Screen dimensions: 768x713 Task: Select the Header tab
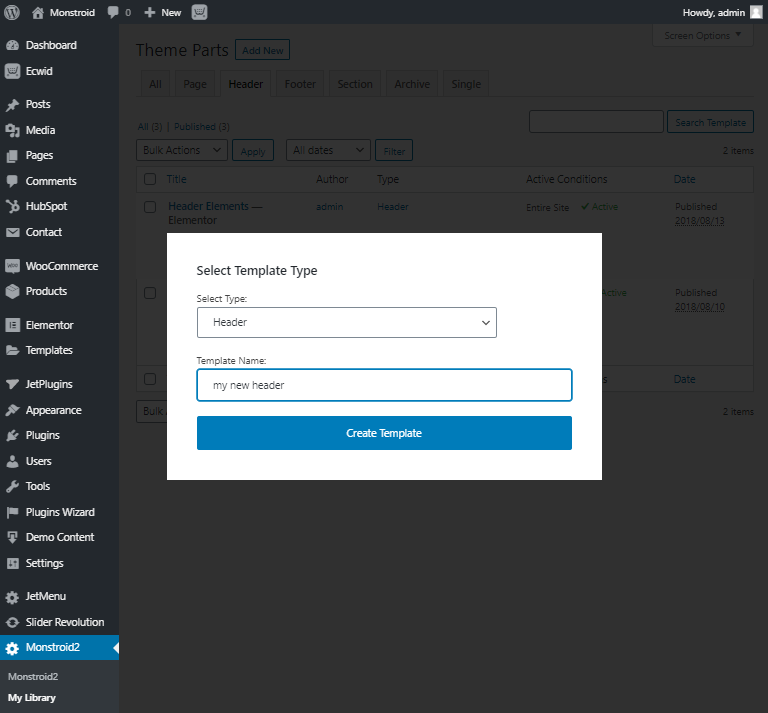pos(246,84)
